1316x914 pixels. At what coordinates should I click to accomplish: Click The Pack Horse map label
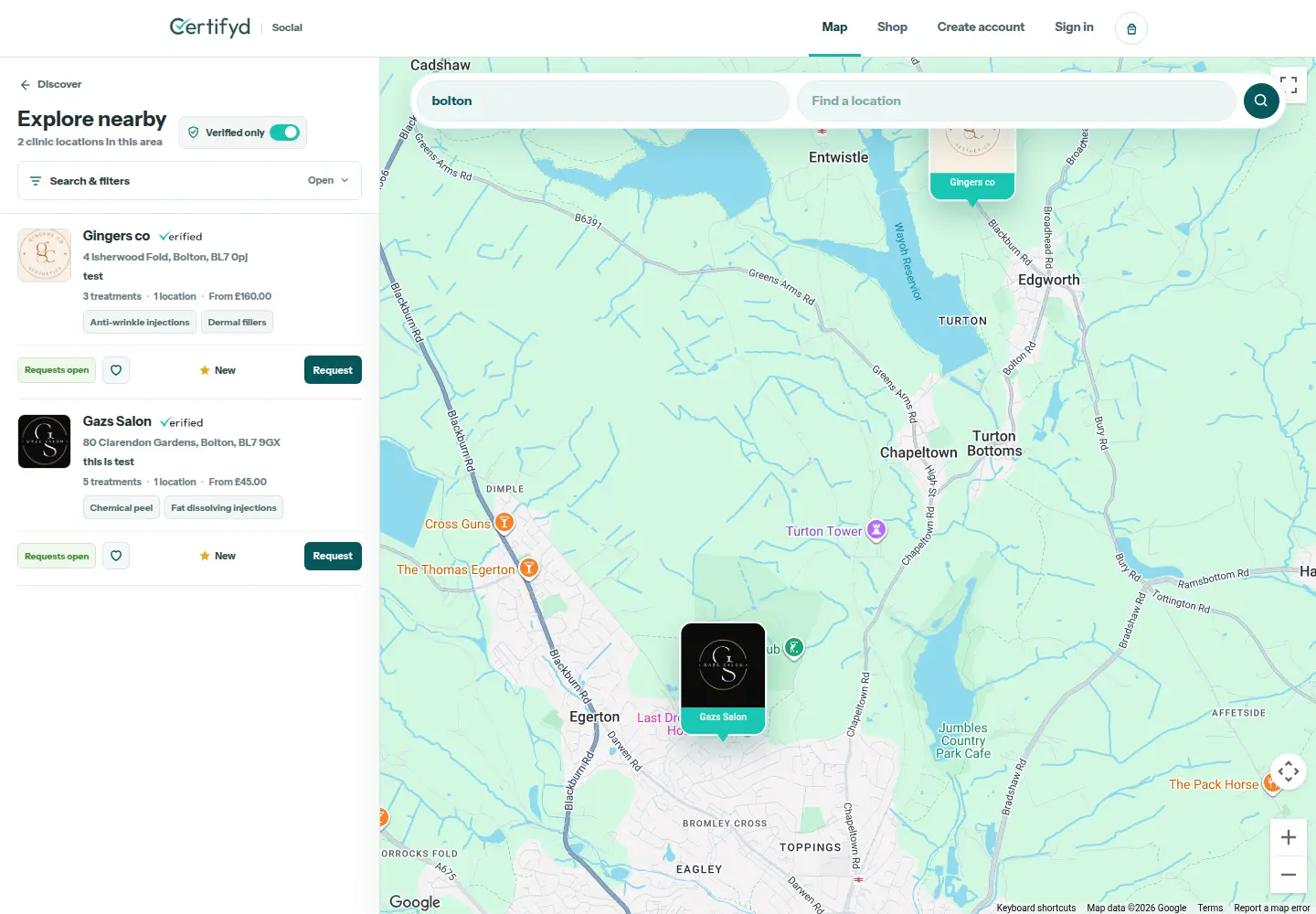(1213, 784)
